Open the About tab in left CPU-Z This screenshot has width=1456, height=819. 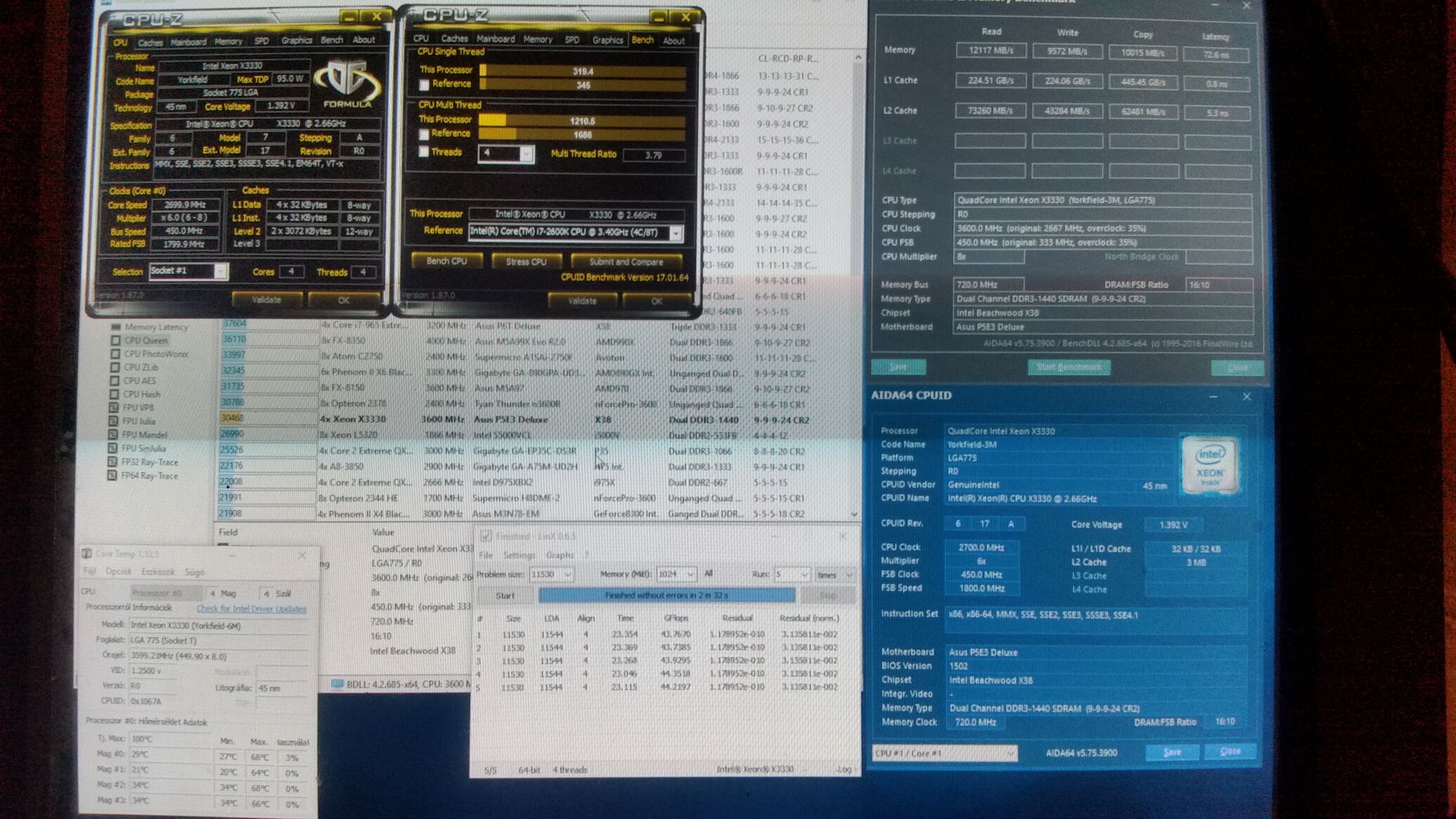[363, 40]
